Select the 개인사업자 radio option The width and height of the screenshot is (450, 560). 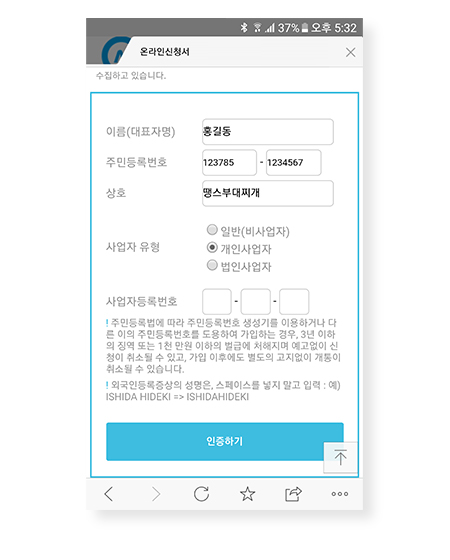click(212, 247)
